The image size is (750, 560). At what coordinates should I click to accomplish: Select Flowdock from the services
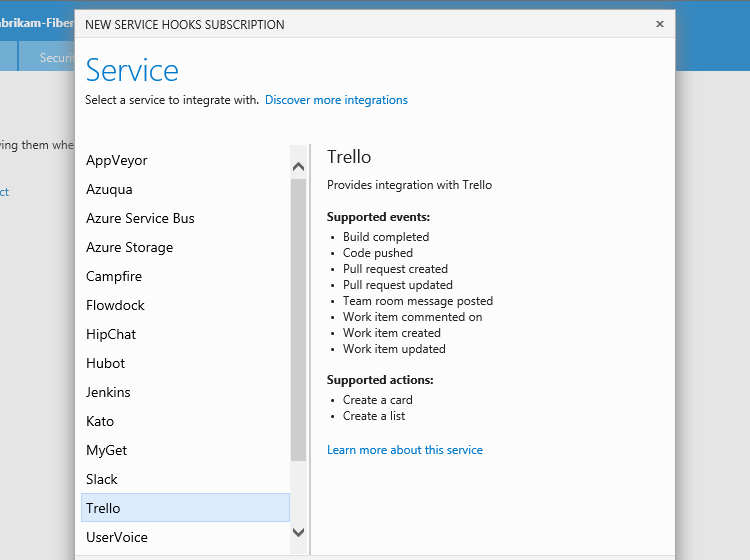(185, 305)
